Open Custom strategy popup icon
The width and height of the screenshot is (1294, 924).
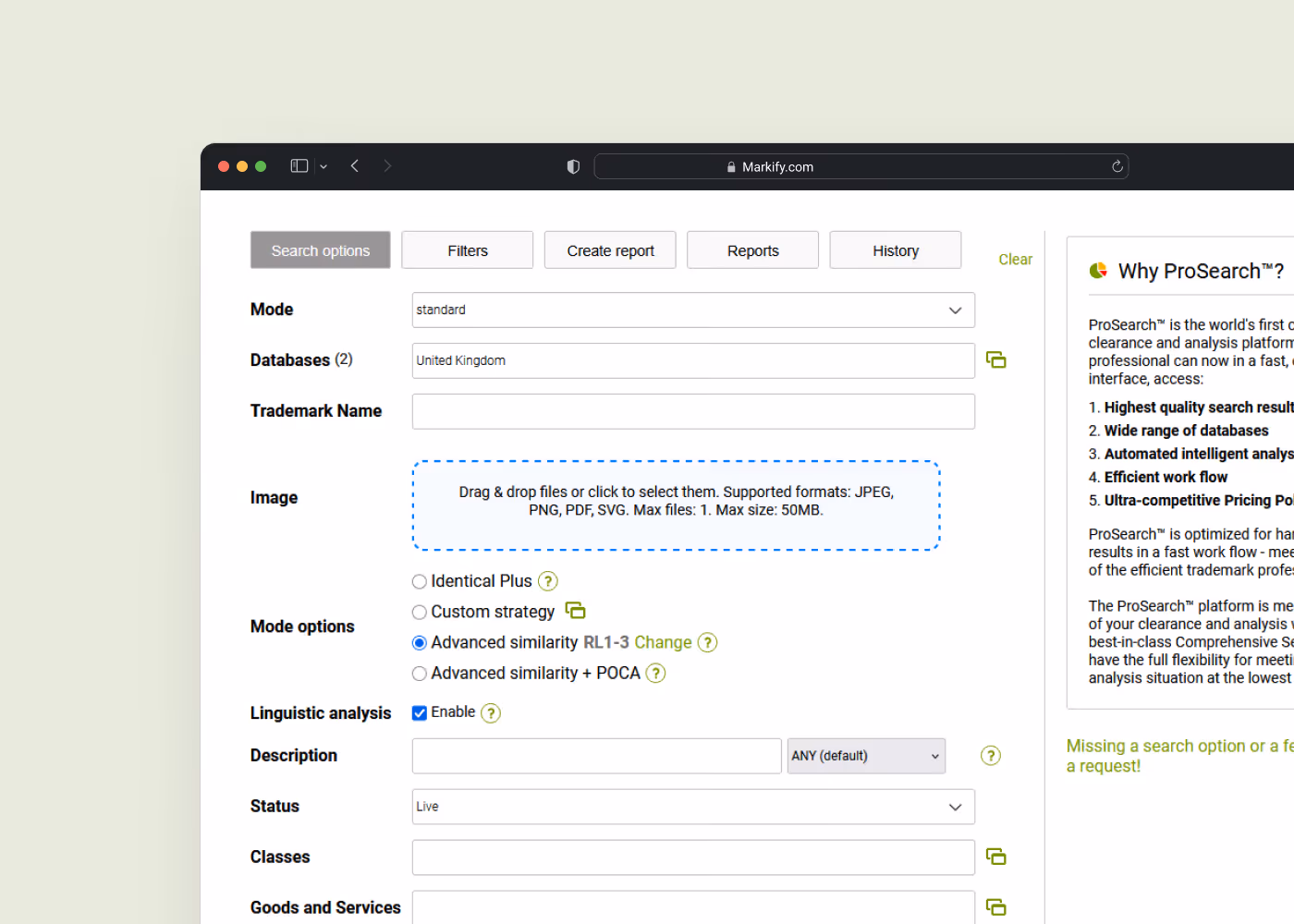point(575,611)
